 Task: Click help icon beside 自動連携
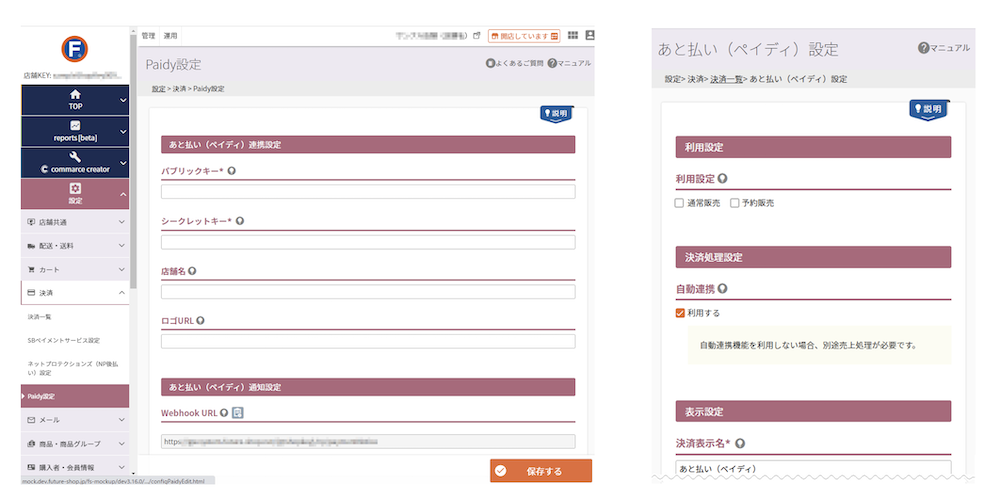pyautogui.click(x=723, y=289)
